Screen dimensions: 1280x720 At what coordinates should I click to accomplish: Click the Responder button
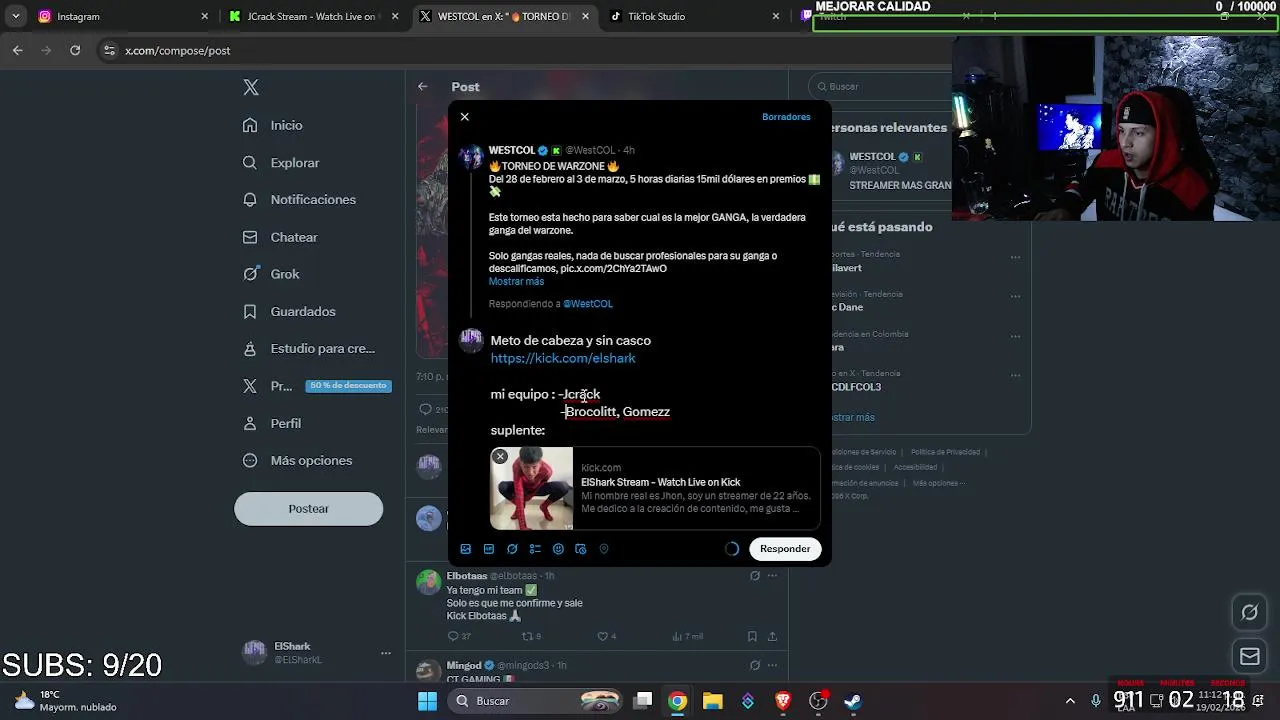tap(785, 549)
